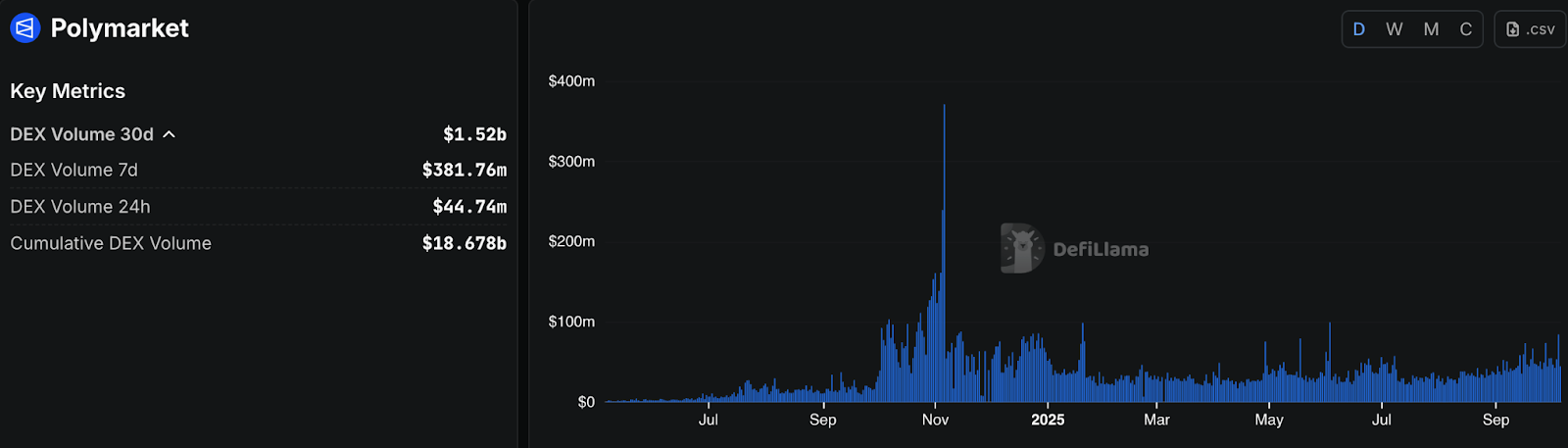Select the $44.74m value
The image size is (1568, 448).
[x=469, y=207]
